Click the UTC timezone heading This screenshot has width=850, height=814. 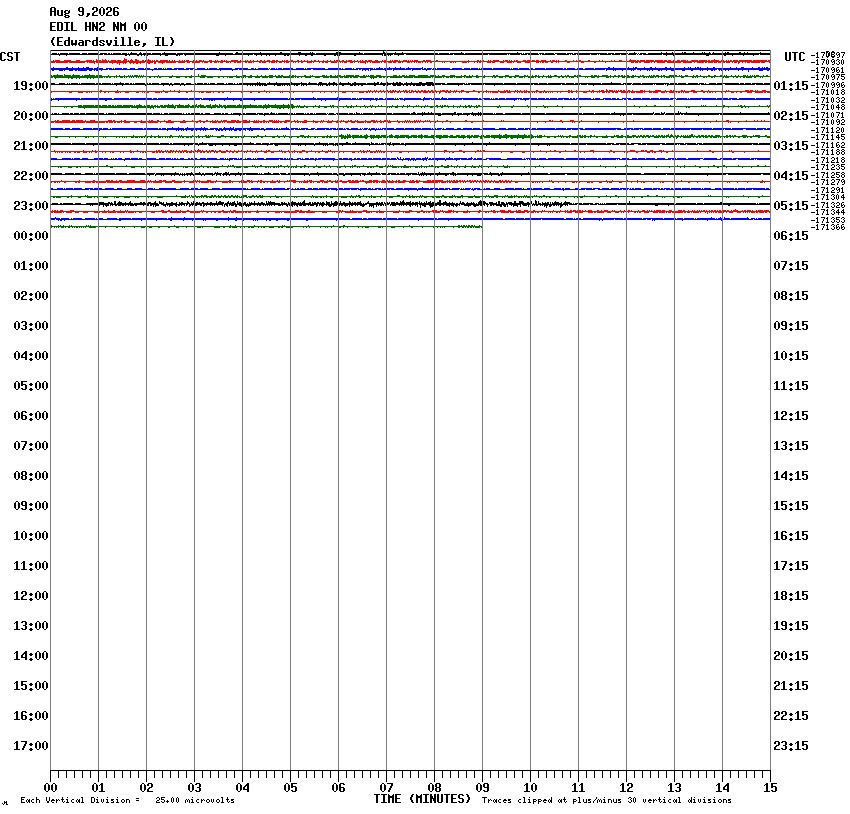[795, 57]
